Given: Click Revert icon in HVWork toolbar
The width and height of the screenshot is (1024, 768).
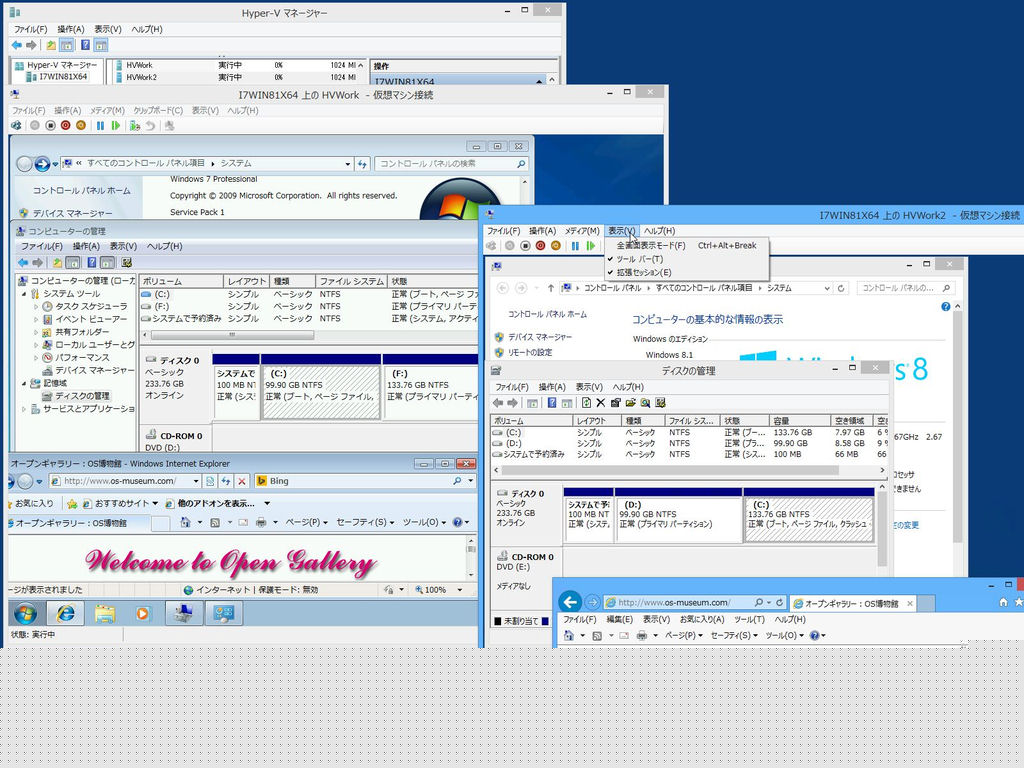Looking at the screenshot, I should tap(150, 125).
